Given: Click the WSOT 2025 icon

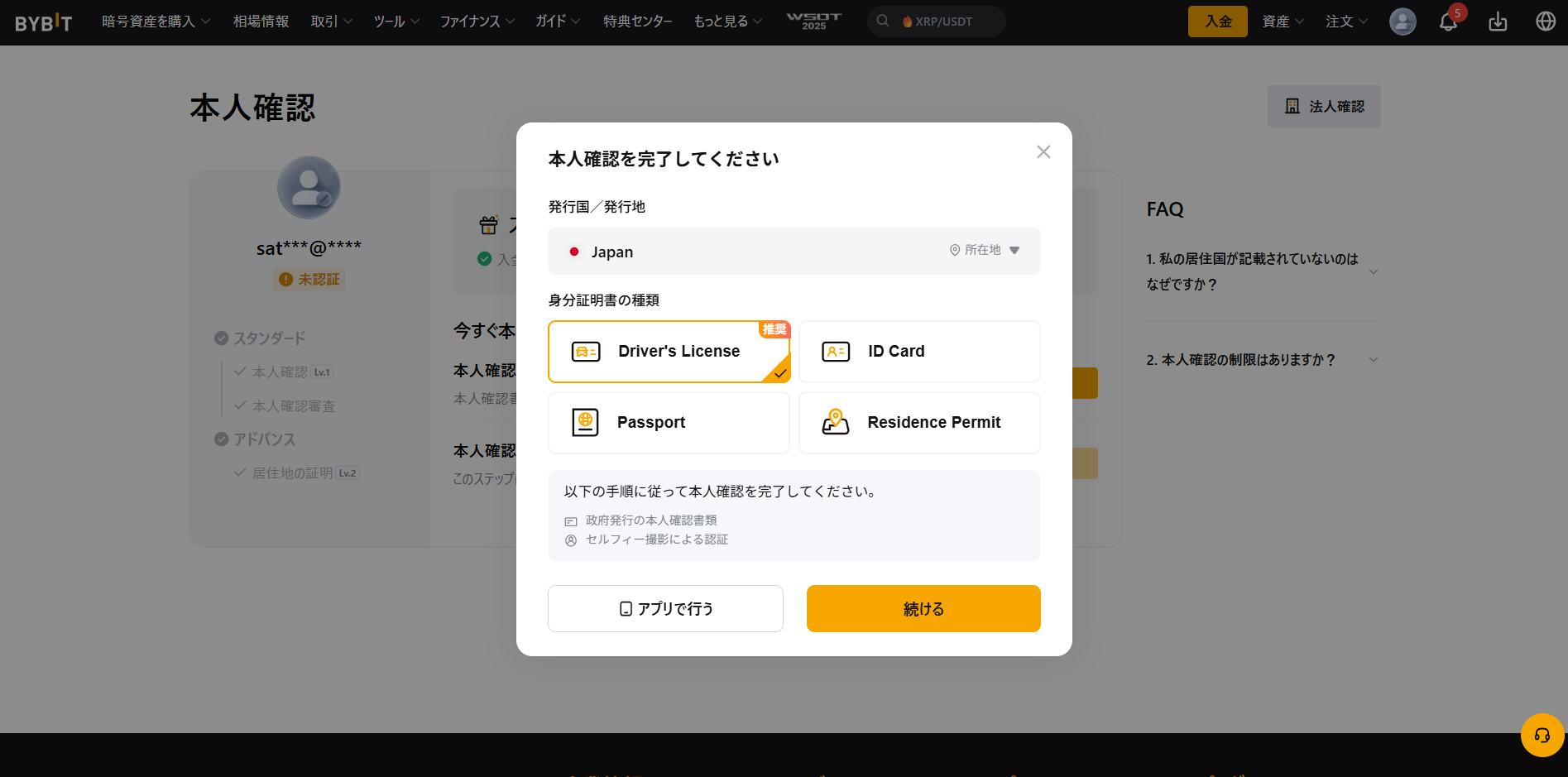Looking at the screenshot, I should 813,22.
